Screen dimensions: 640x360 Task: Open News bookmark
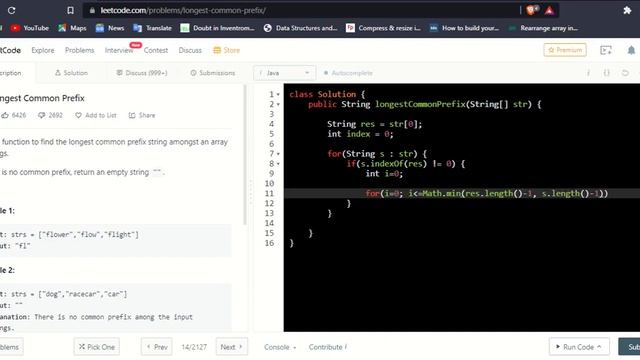pos(110,28)
